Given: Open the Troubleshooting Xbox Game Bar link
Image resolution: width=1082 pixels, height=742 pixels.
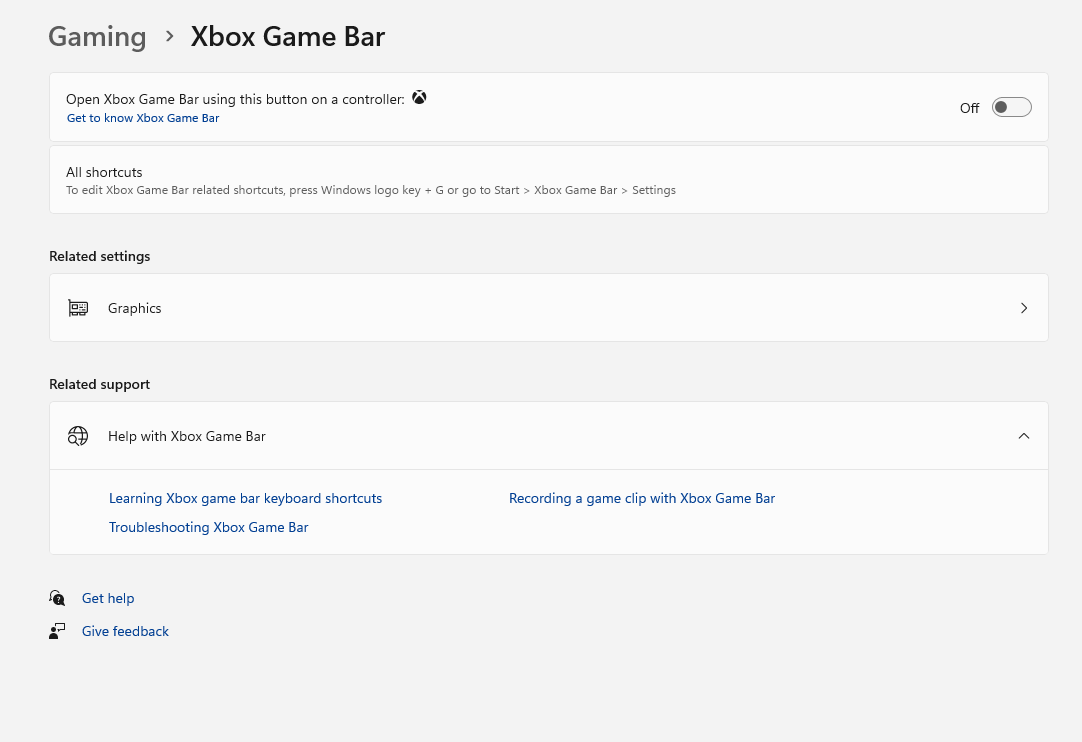Looking at the screenshot, I should point(209,527).
